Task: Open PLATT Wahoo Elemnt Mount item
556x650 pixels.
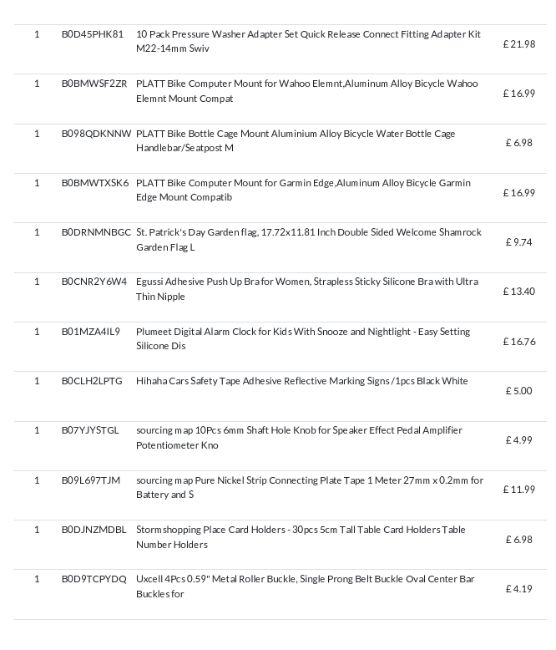Action: pyautogui.click(x=307, y=91)
